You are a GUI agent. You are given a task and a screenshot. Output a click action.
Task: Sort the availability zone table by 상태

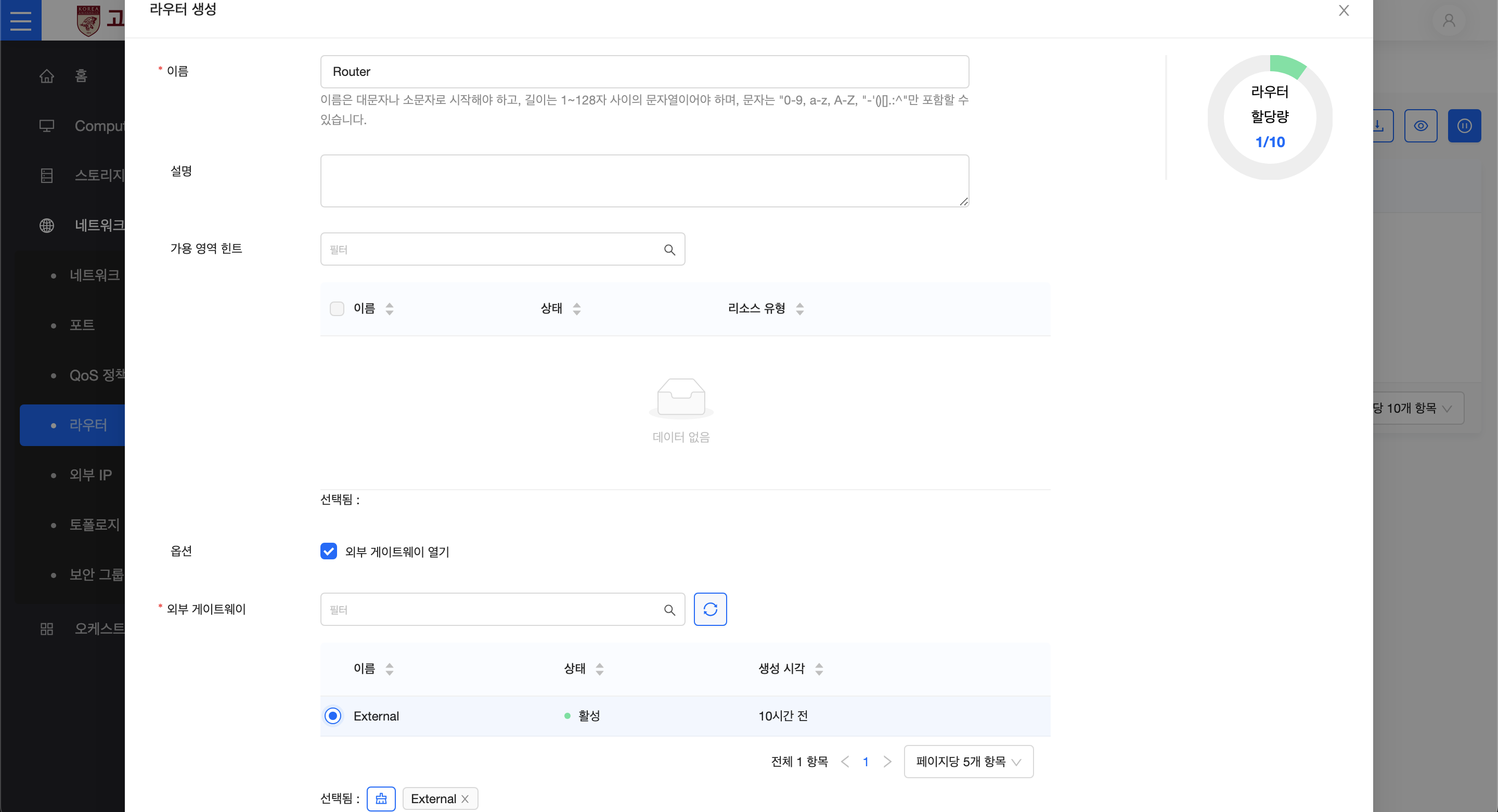coord(576,309)
